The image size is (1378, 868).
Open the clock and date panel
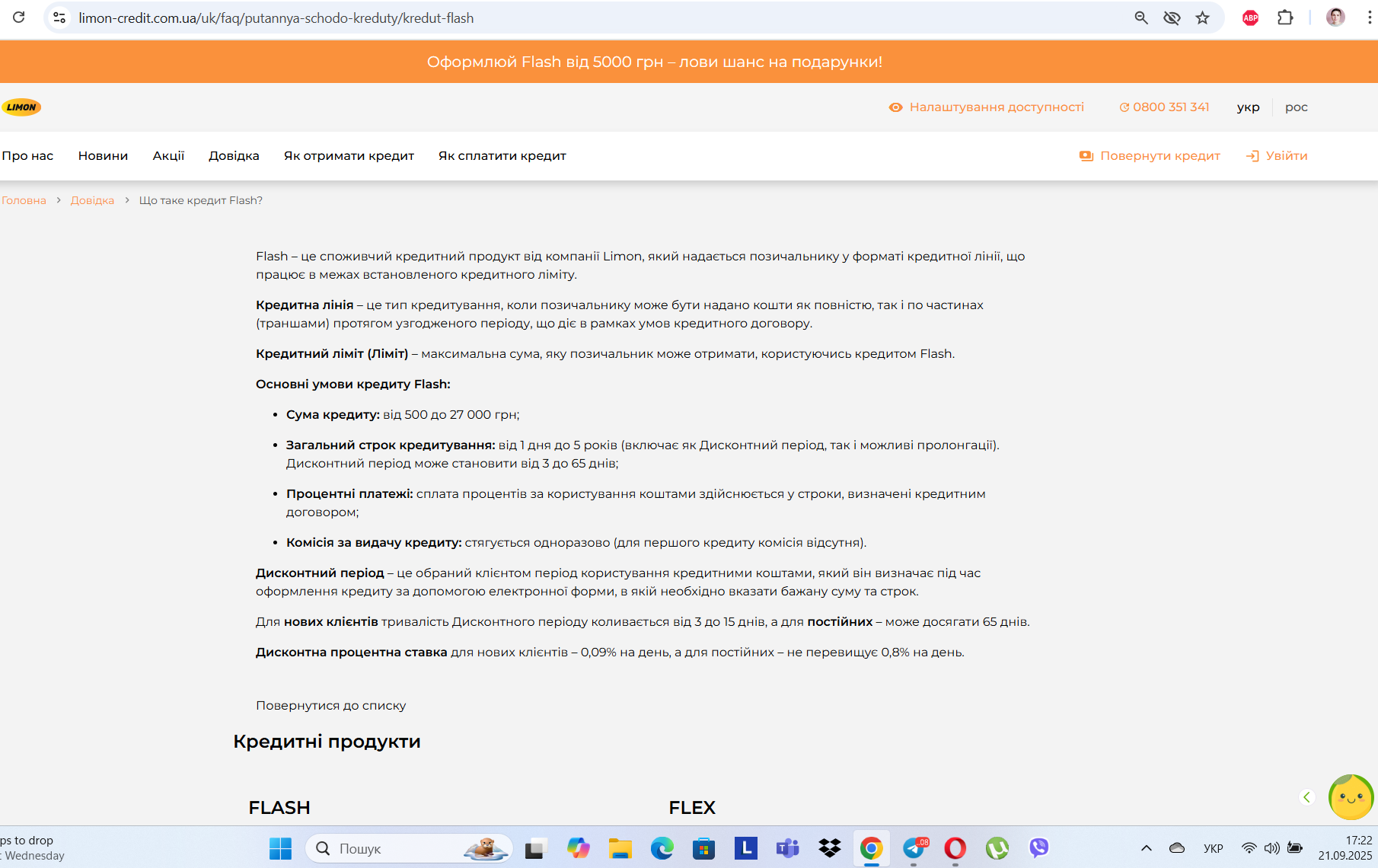pos(1345,848)
